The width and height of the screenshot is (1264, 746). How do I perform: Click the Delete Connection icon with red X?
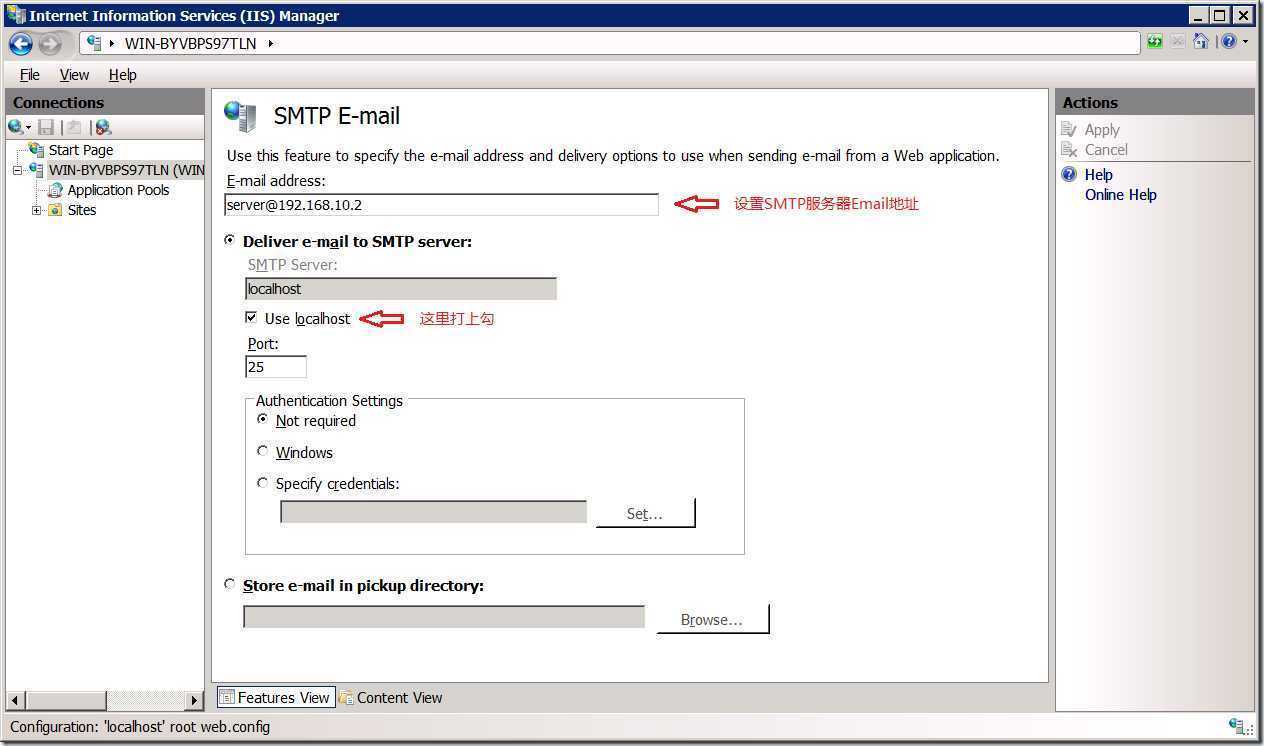coord(103,127)
